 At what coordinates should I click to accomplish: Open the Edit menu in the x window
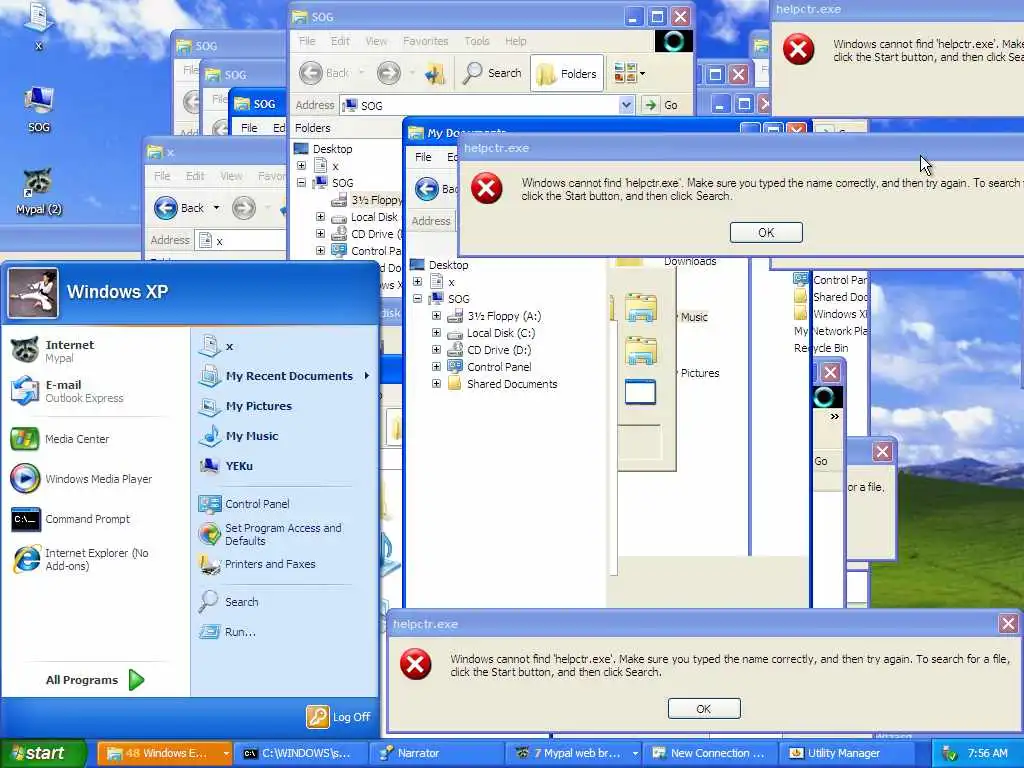point(195,176)
